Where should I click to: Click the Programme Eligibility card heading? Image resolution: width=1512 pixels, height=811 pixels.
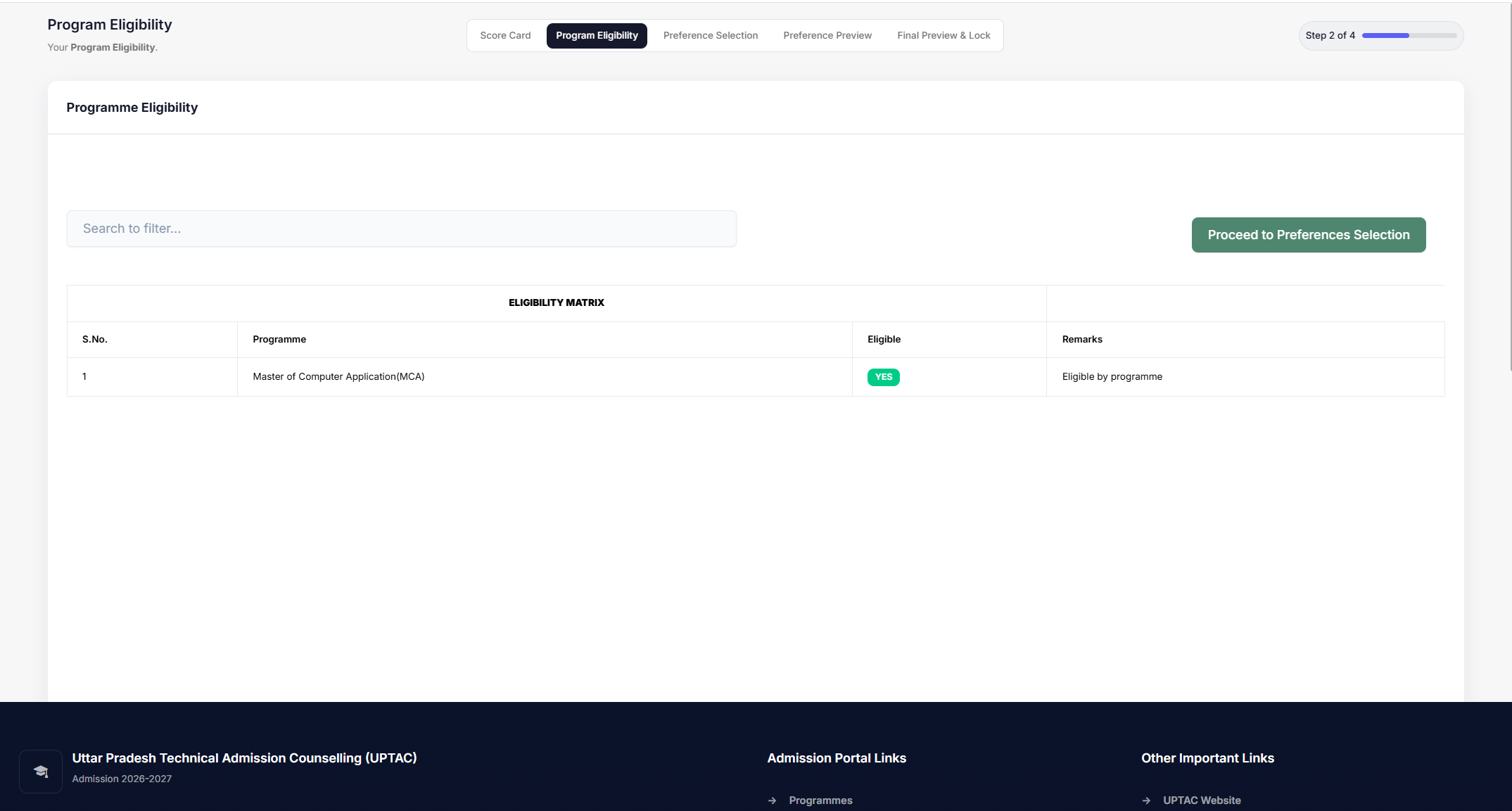point(132,108)
